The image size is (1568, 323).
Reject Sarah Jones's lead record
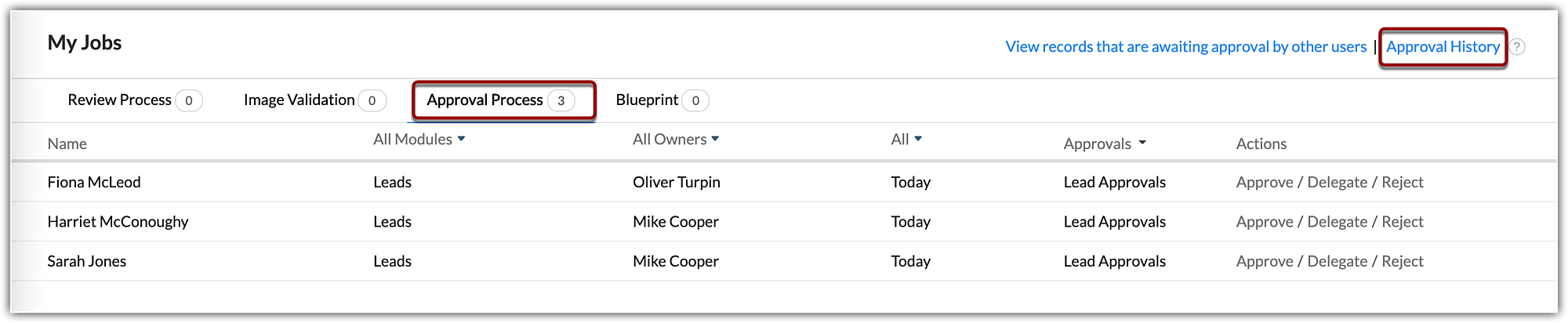(x=1402, y=261)
